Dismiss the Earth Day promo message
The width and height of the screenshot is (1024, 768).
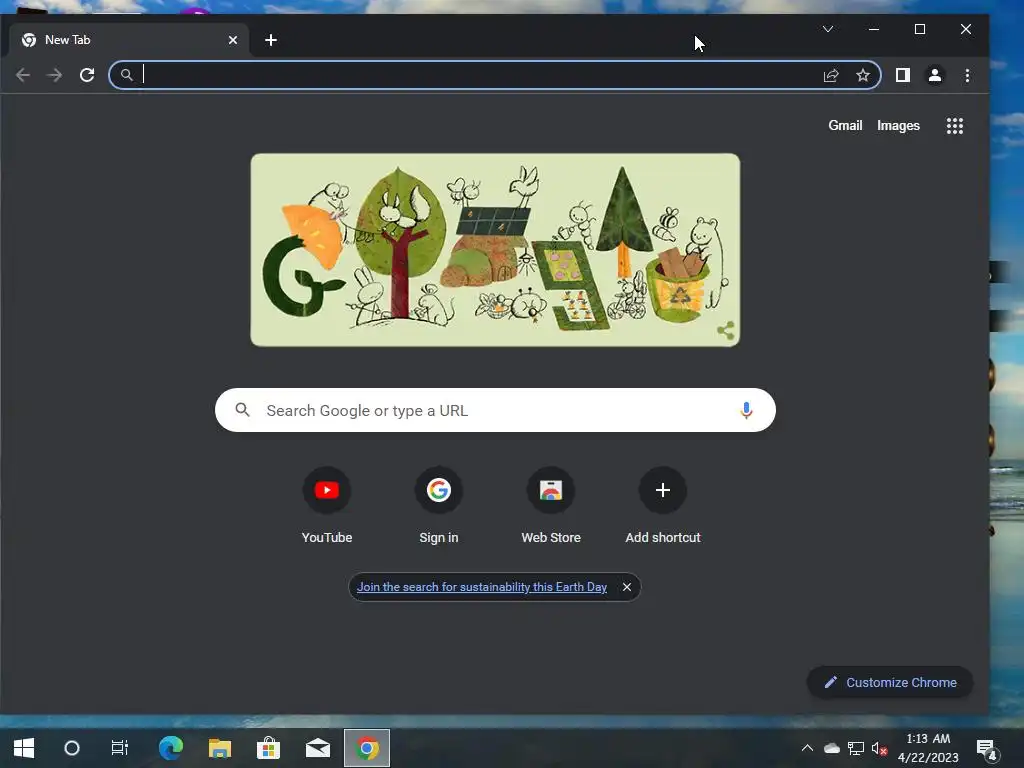coord(627,587)
